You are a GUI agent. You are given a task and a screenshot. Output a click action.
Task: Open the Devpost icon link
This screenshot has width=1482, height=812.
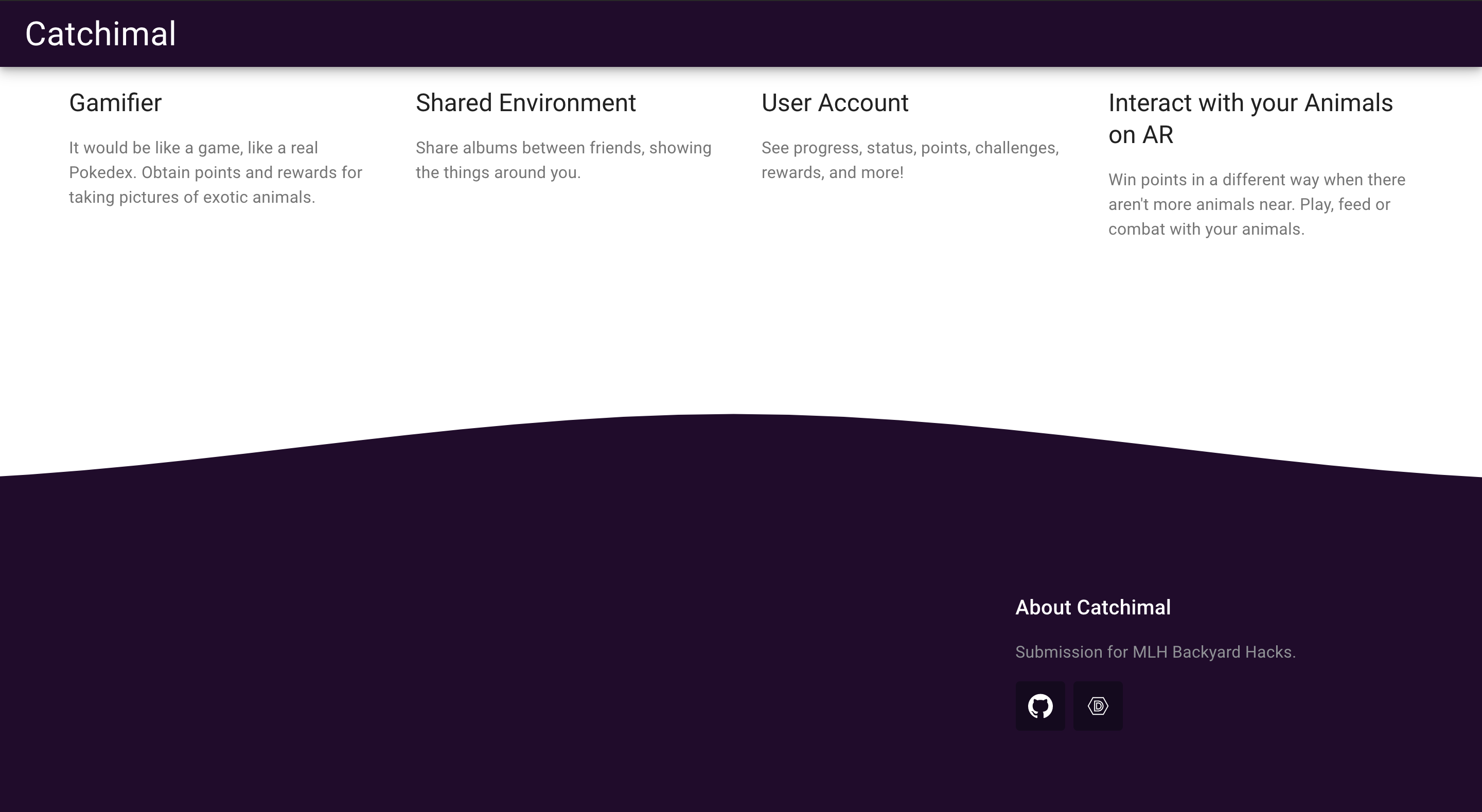(1098, 705)
